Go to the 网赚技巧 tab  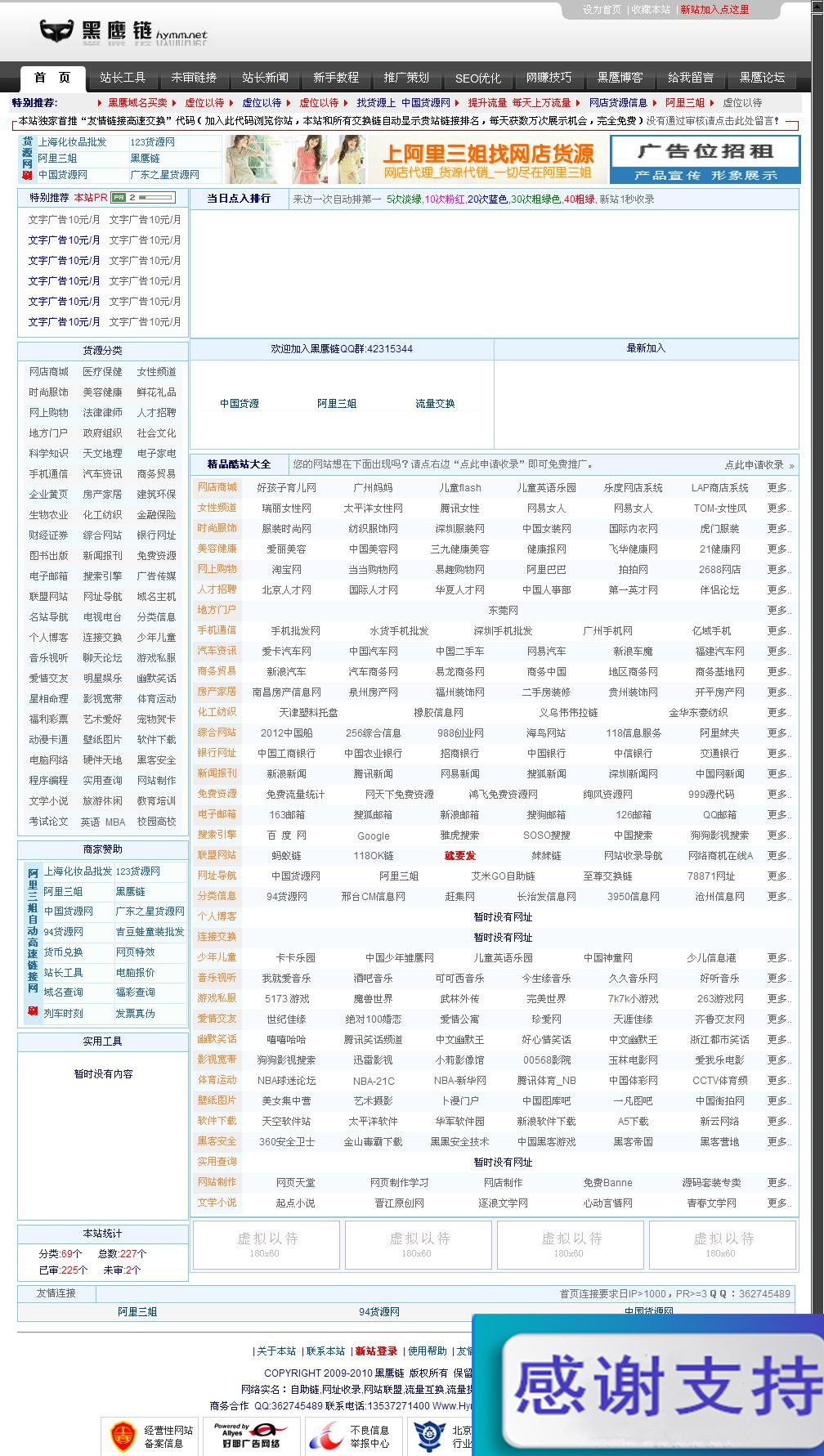click(x=549, y=78)
